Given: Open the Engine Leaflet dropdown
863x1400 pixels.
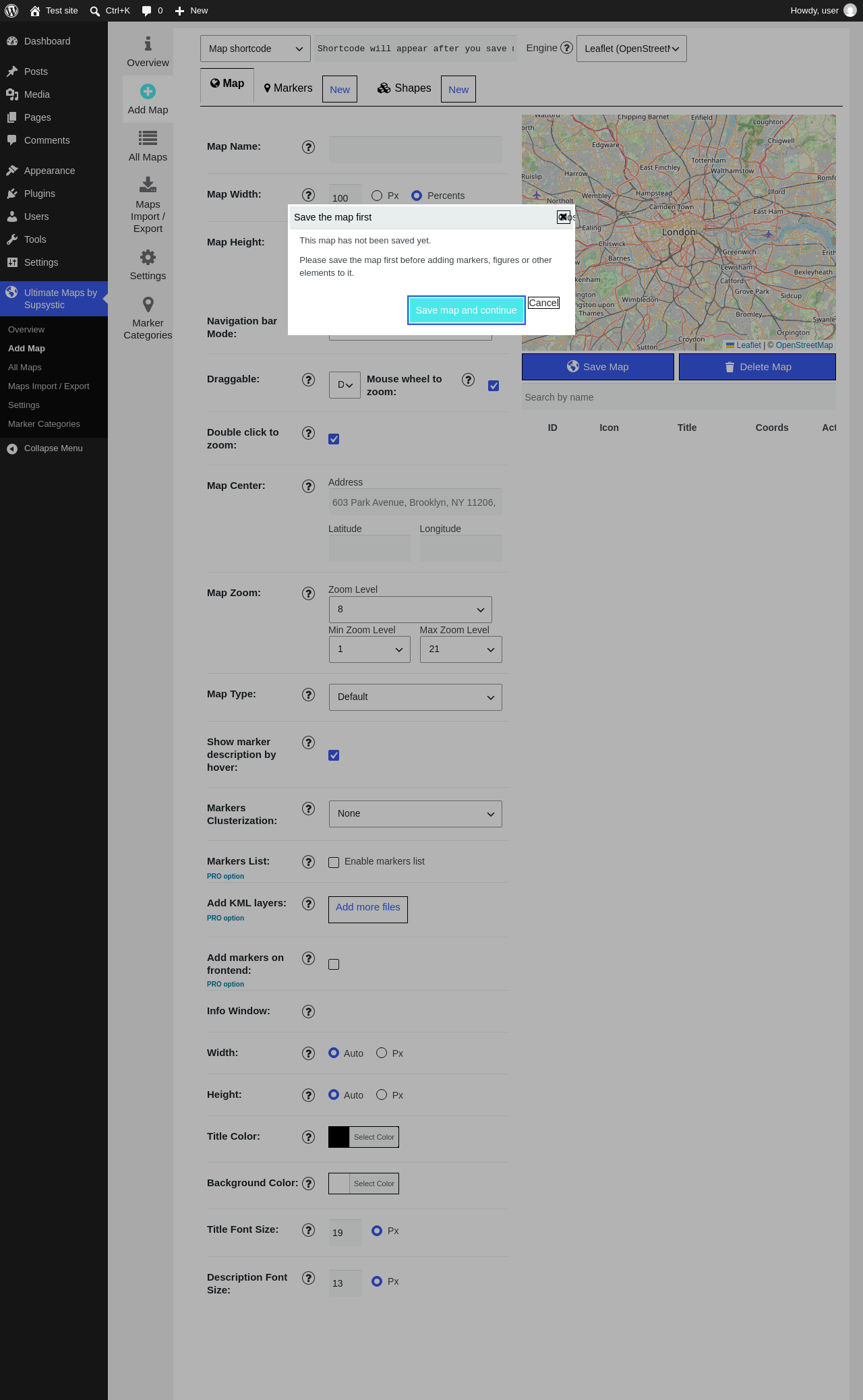Looking at the screenshot, I should (x=632, y=49).
